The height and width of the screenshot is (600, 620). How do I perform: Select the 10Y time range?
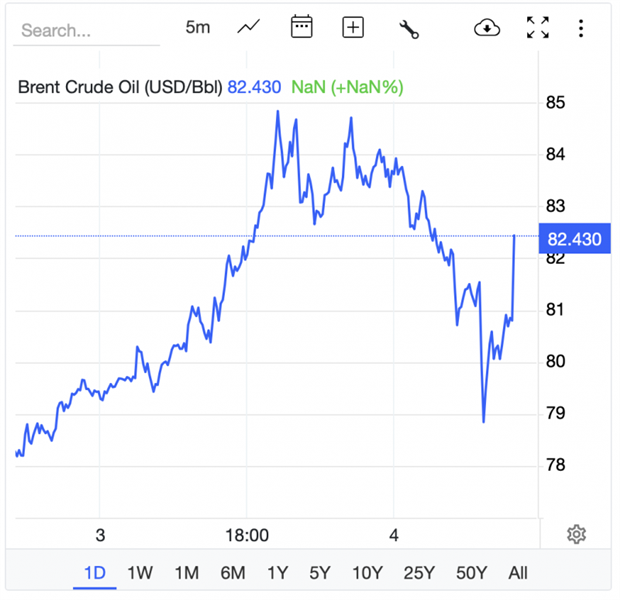367,573
